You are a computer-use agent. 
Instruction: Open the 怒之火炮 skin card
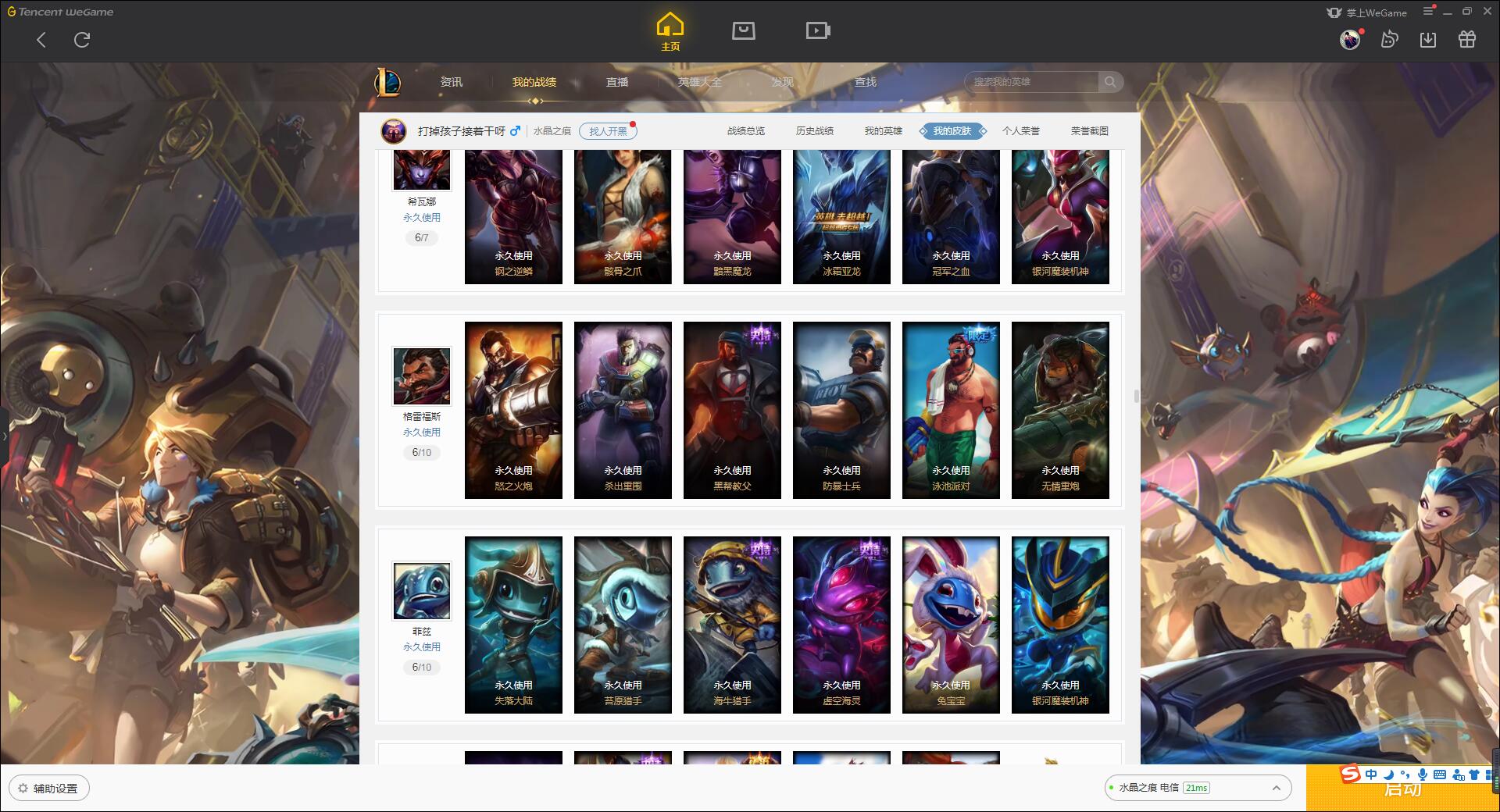513,410
